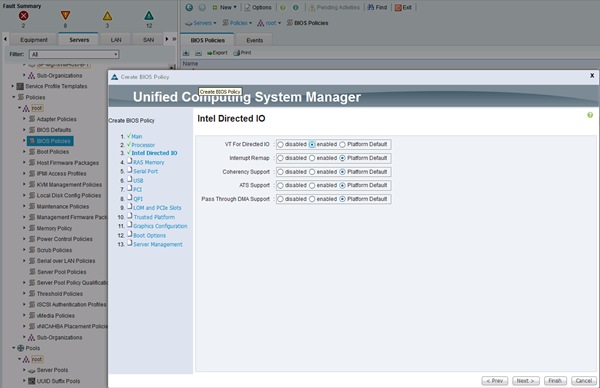Screen dimensions: 600x388
Task: Open the Events tab
Action: point(254,40)
